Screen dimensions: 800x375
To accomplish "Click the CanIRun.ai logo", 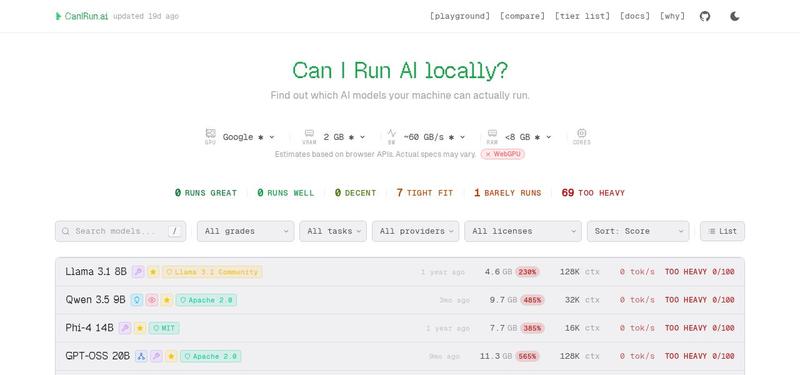I will [x=82, y=16].
